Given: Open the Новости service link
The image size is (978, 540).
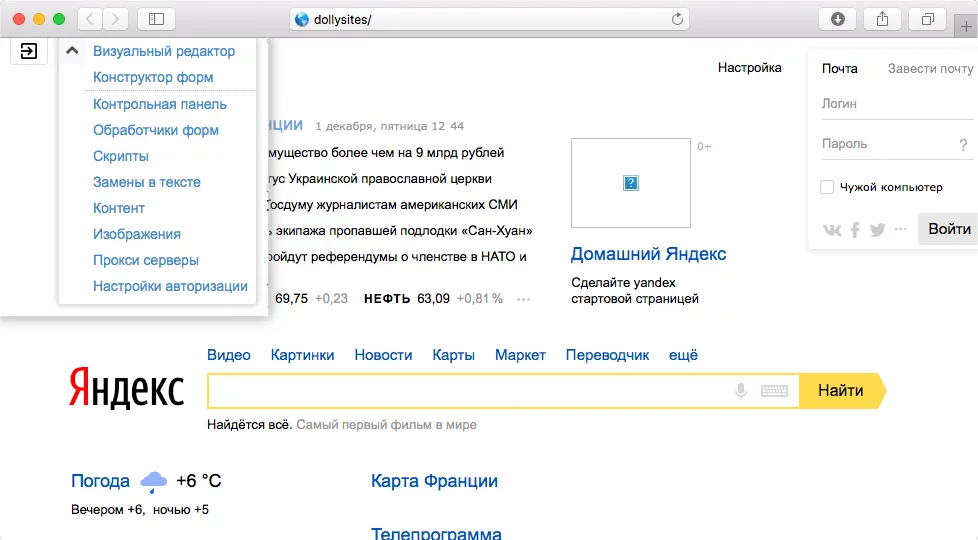Looking at the screenshot, I should click(x=383, y=355).
